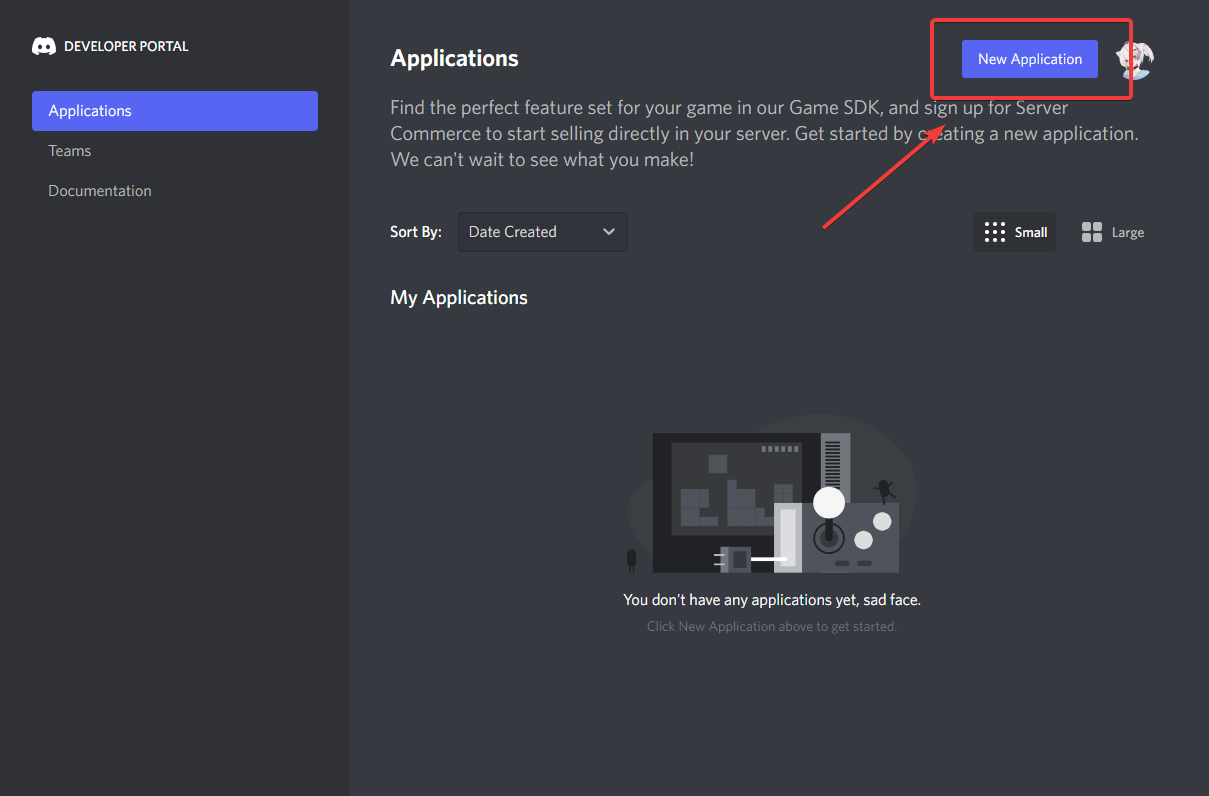Click the My Applications heading
The image size is (1209, 796).
[459, 298]
